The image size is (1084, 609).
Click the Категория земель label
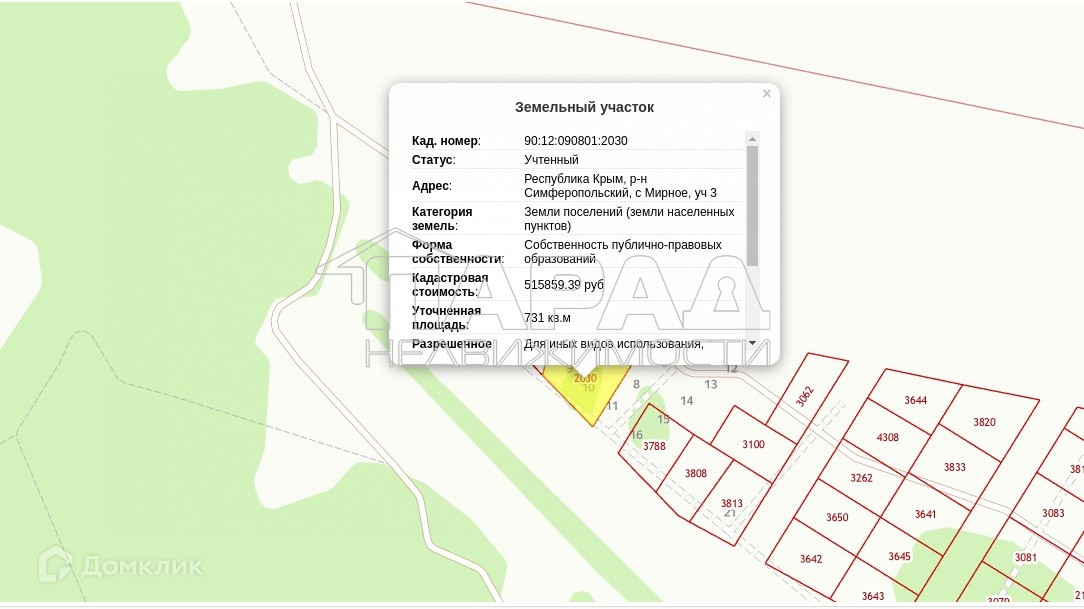click(x=442, y=218)
